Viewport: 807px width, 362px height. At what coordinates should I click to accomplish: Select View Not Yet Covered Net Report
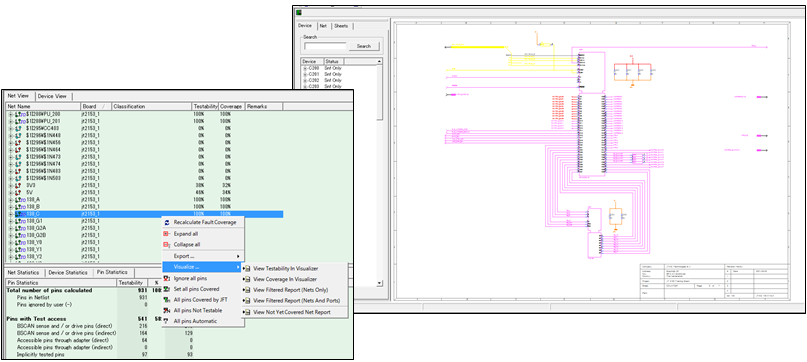[291, 312]
